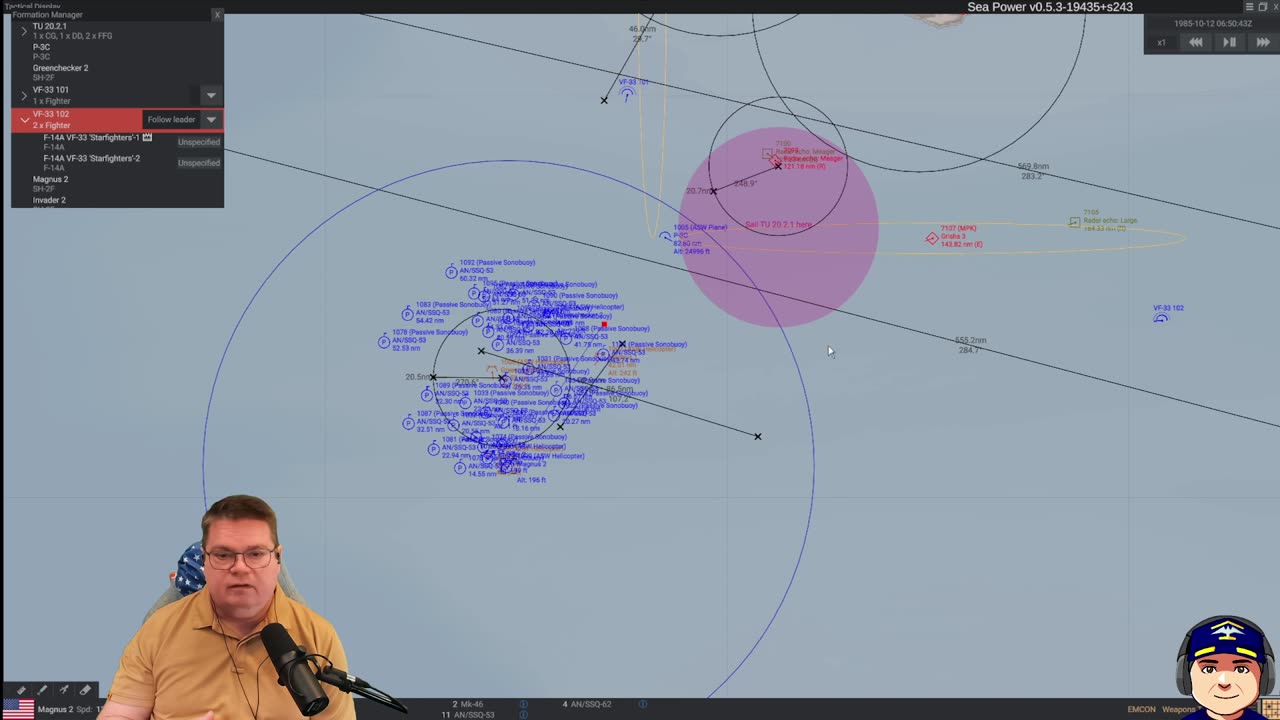Open the VF-33 101 formation dropdown arrow

tap(211, 96)
